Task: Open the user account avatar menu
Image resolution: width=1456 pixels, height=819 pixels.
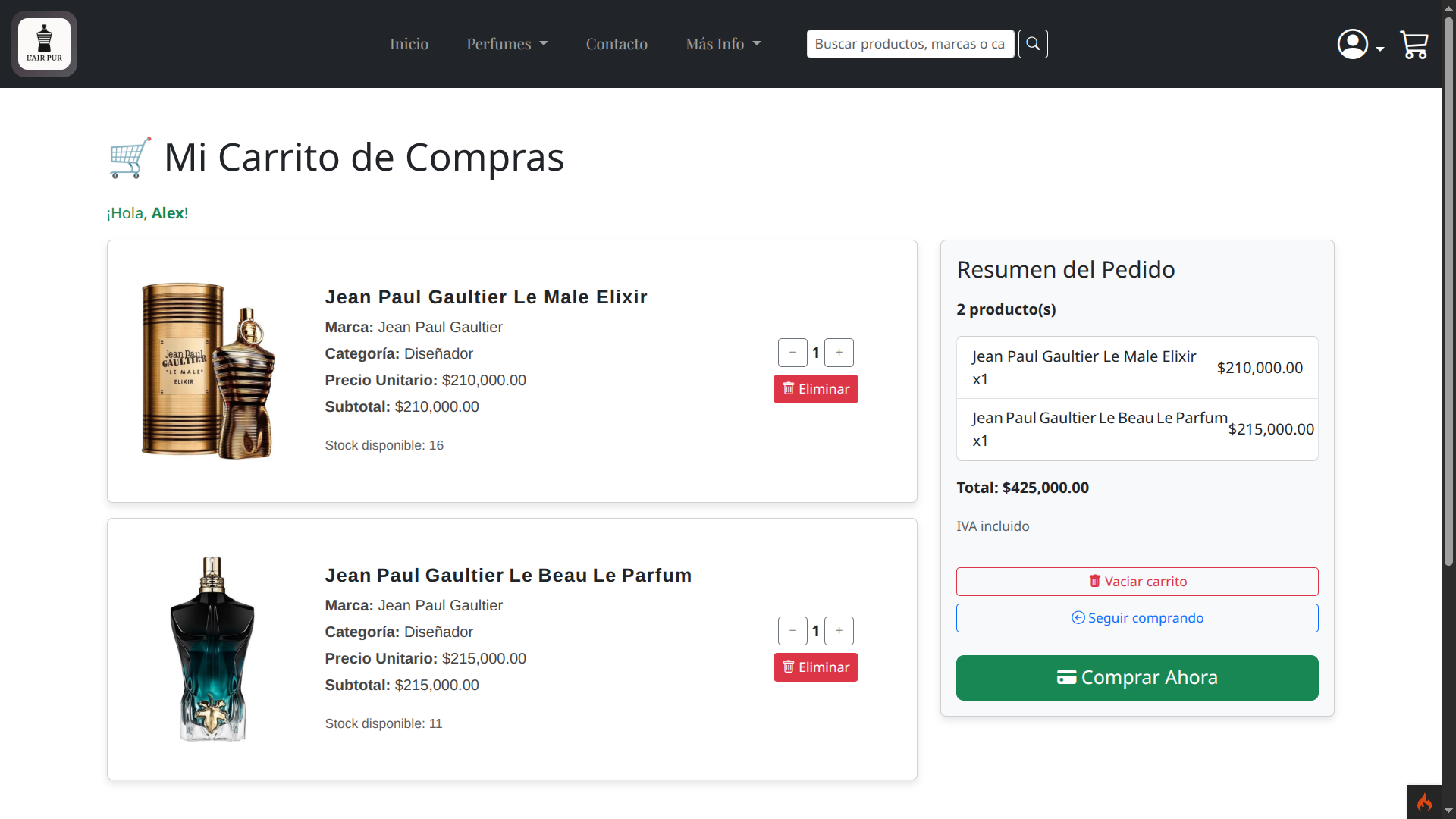Action: (x=1353, y=44)
